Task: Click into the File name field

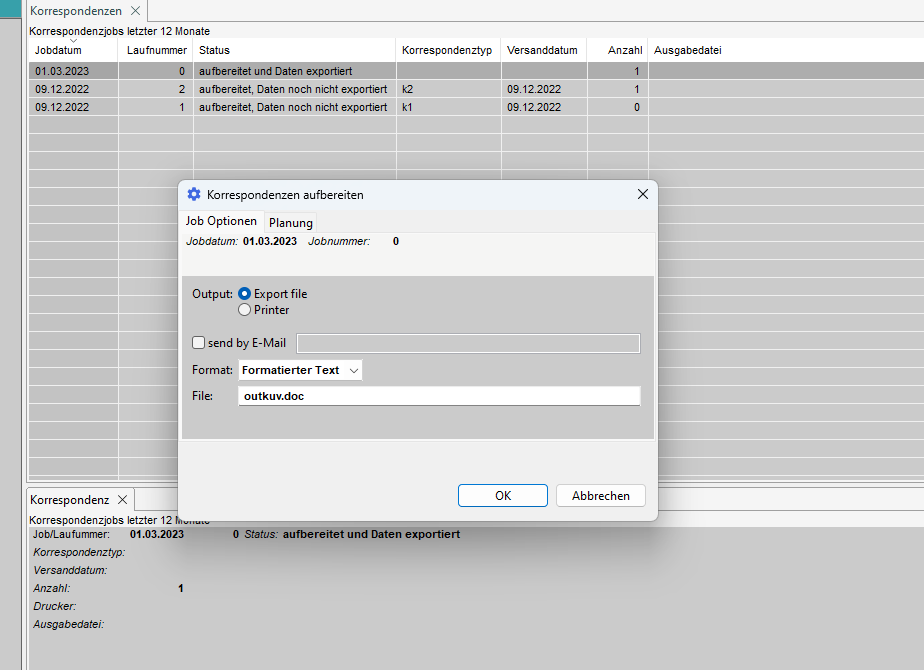Action: pos(438,396)
